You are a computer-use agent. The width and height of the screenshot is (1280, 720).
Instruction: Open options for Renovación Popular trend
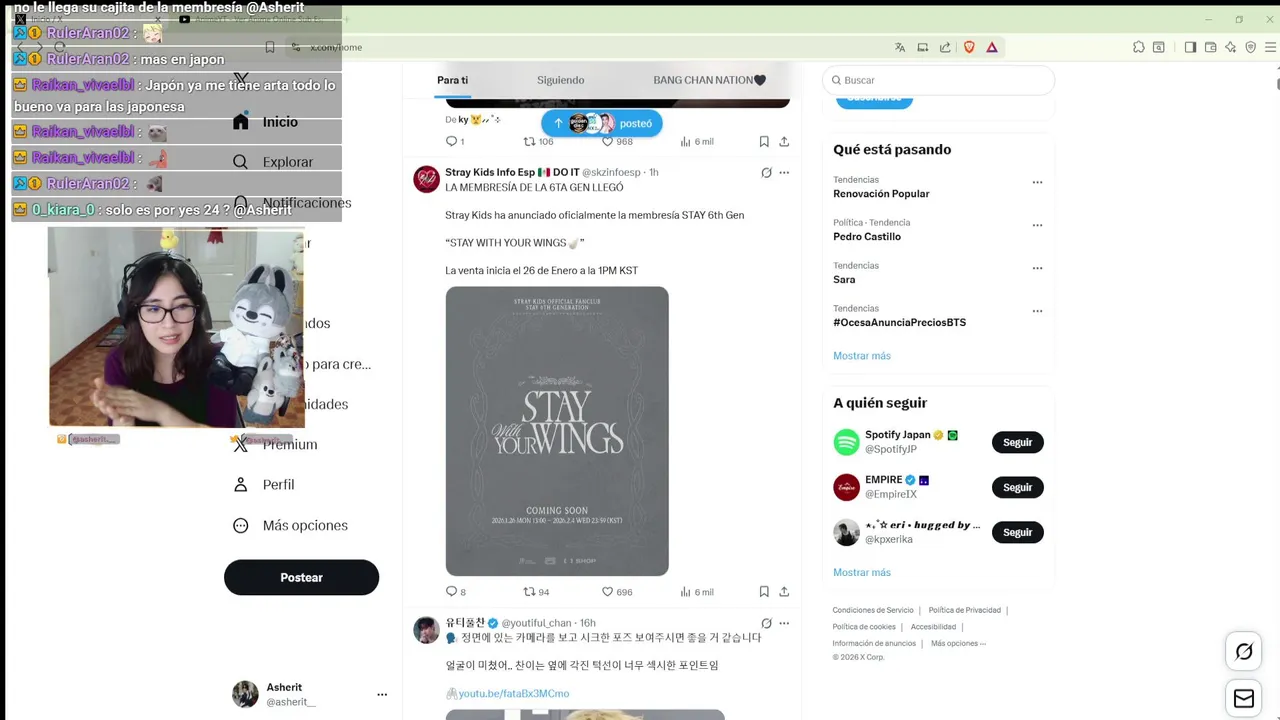point(1037,182)
